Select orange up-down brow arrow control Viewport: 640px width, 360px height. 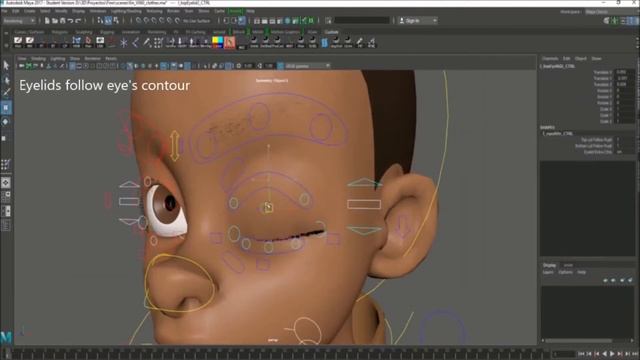pos(175,146)
